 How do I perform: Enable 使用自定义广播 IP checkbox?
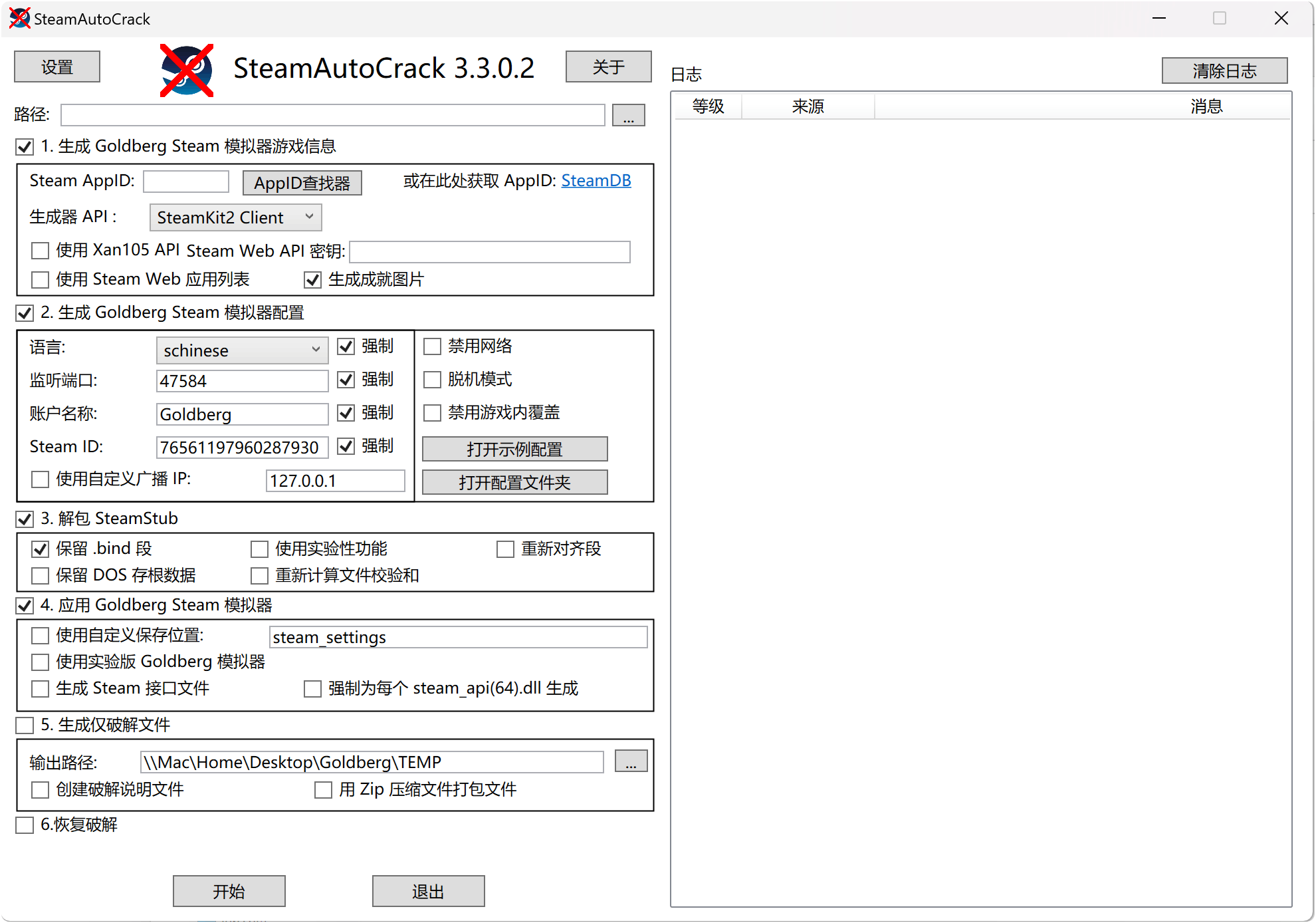(41, 479)
